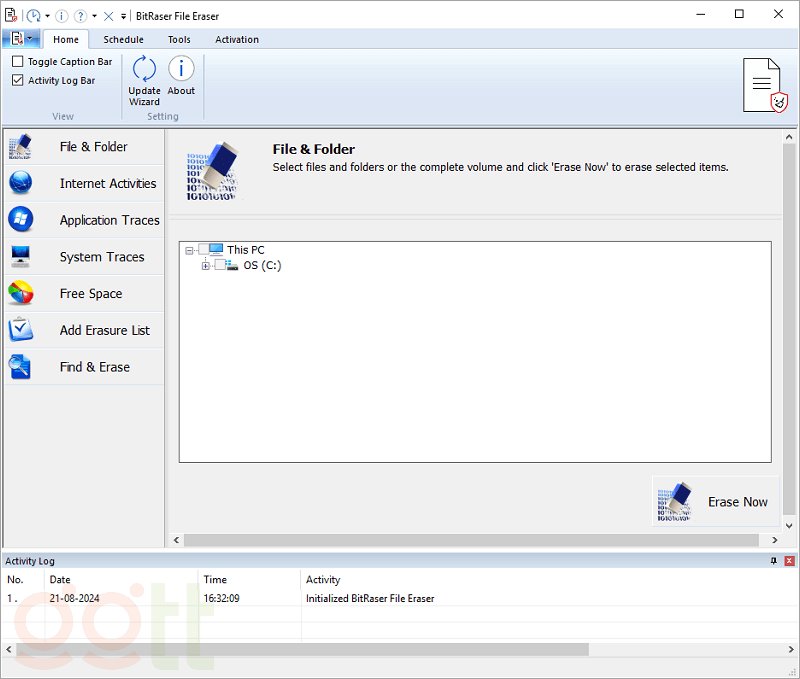Switch to the Schedule tab
The width and height of the screenshot is (800, 679).
123,40
